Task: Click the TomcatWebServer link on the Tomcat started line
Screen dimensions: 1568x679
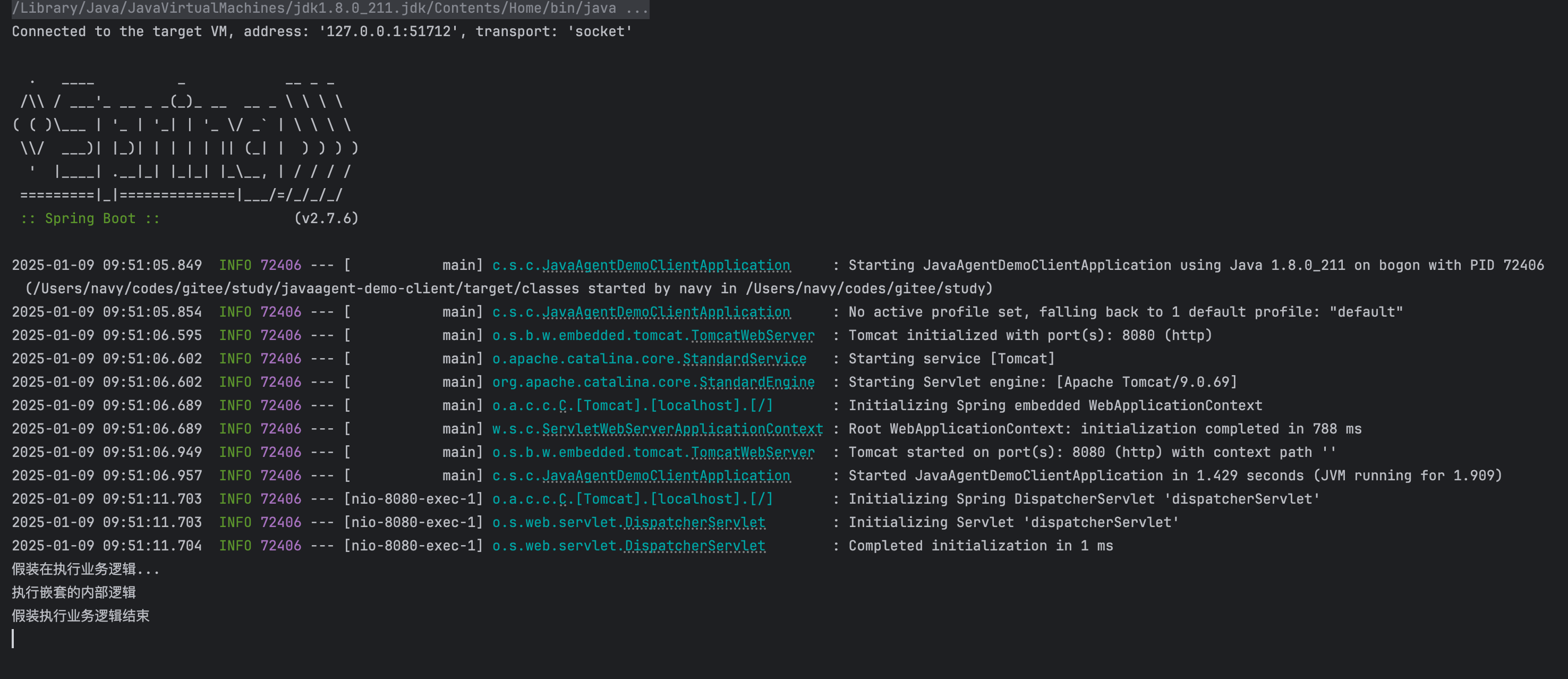Action: click(x=753, y=453)
